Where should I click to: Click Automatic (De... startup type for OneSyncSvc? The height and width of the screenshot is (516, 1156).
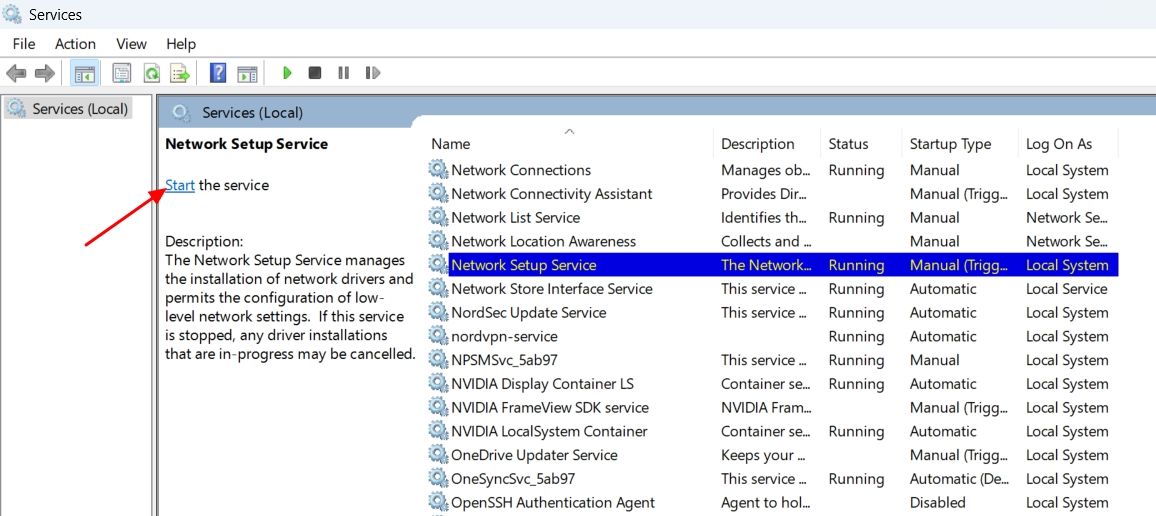point(959,479)
